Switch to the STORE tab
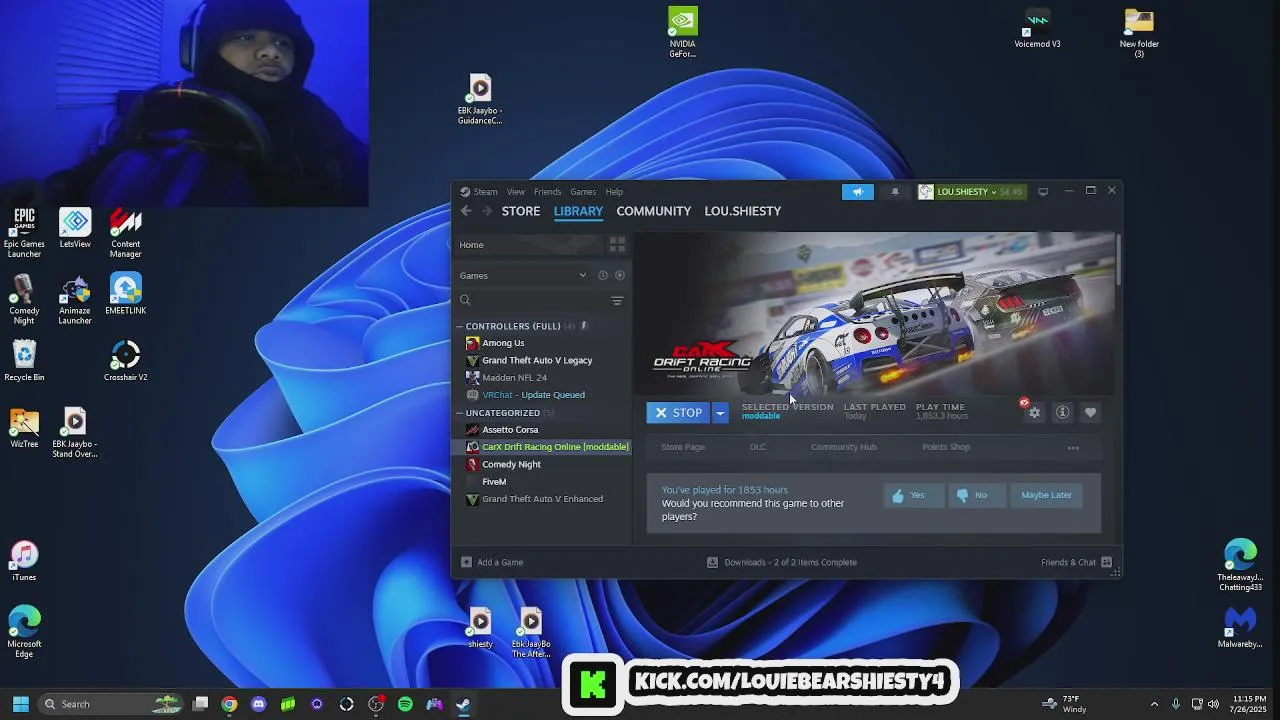 (x=521, y=211)
